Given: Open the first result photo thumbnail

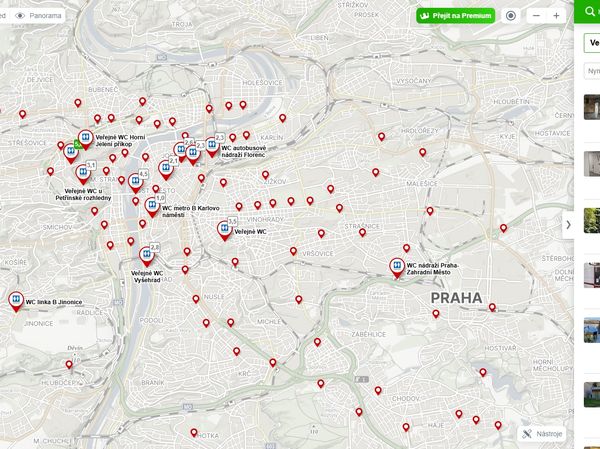Looking at the screenshot, I should 592,107.
